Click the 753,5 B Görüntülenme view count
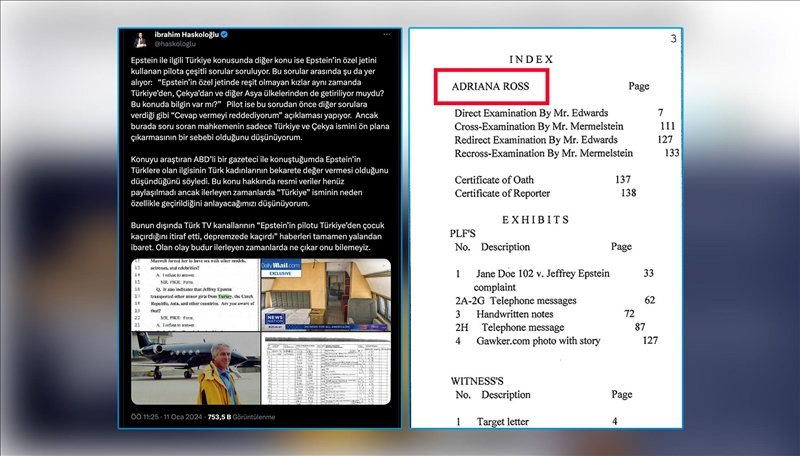 coord(241,417)
